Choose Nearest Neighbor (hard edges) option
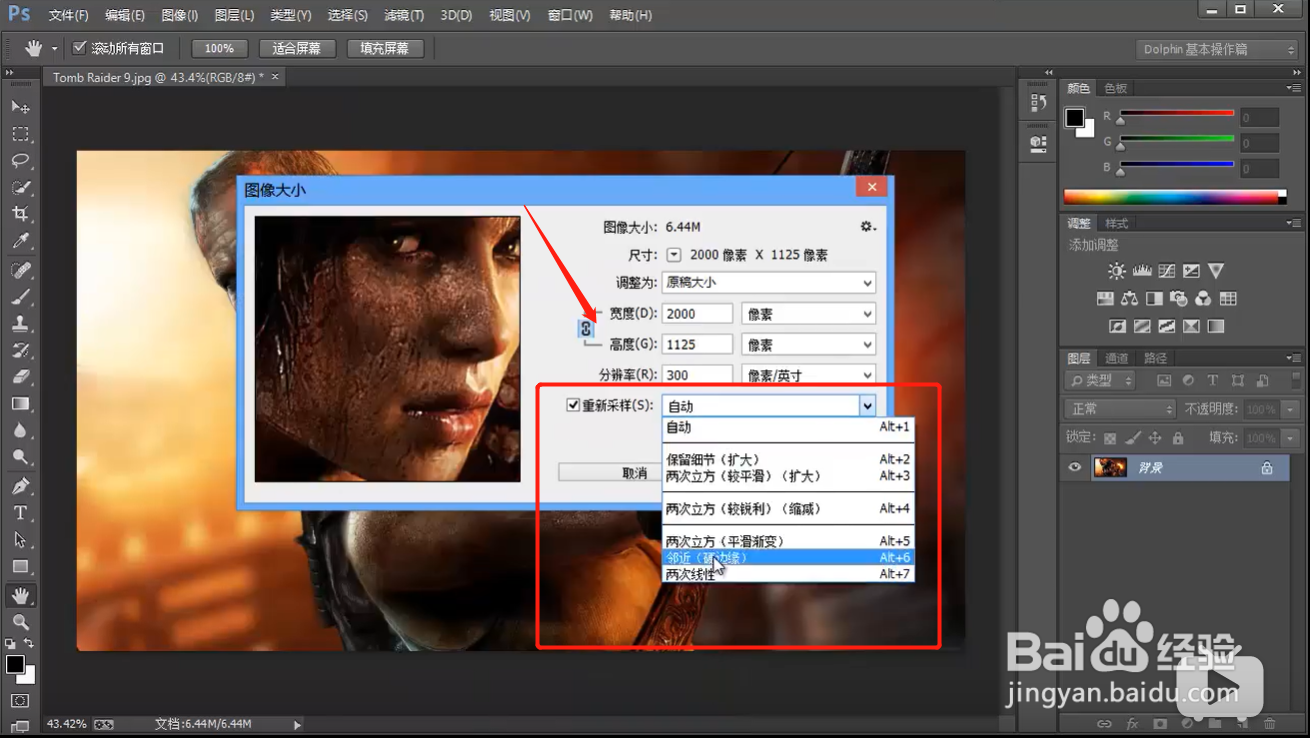 tap(788, 558)
